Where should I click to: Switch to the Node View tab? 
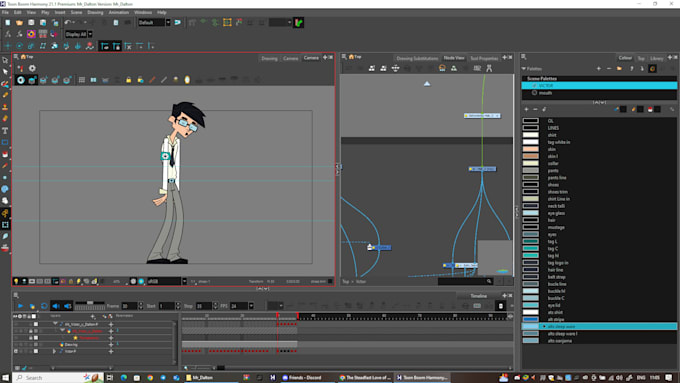click(x=454, y=58)
